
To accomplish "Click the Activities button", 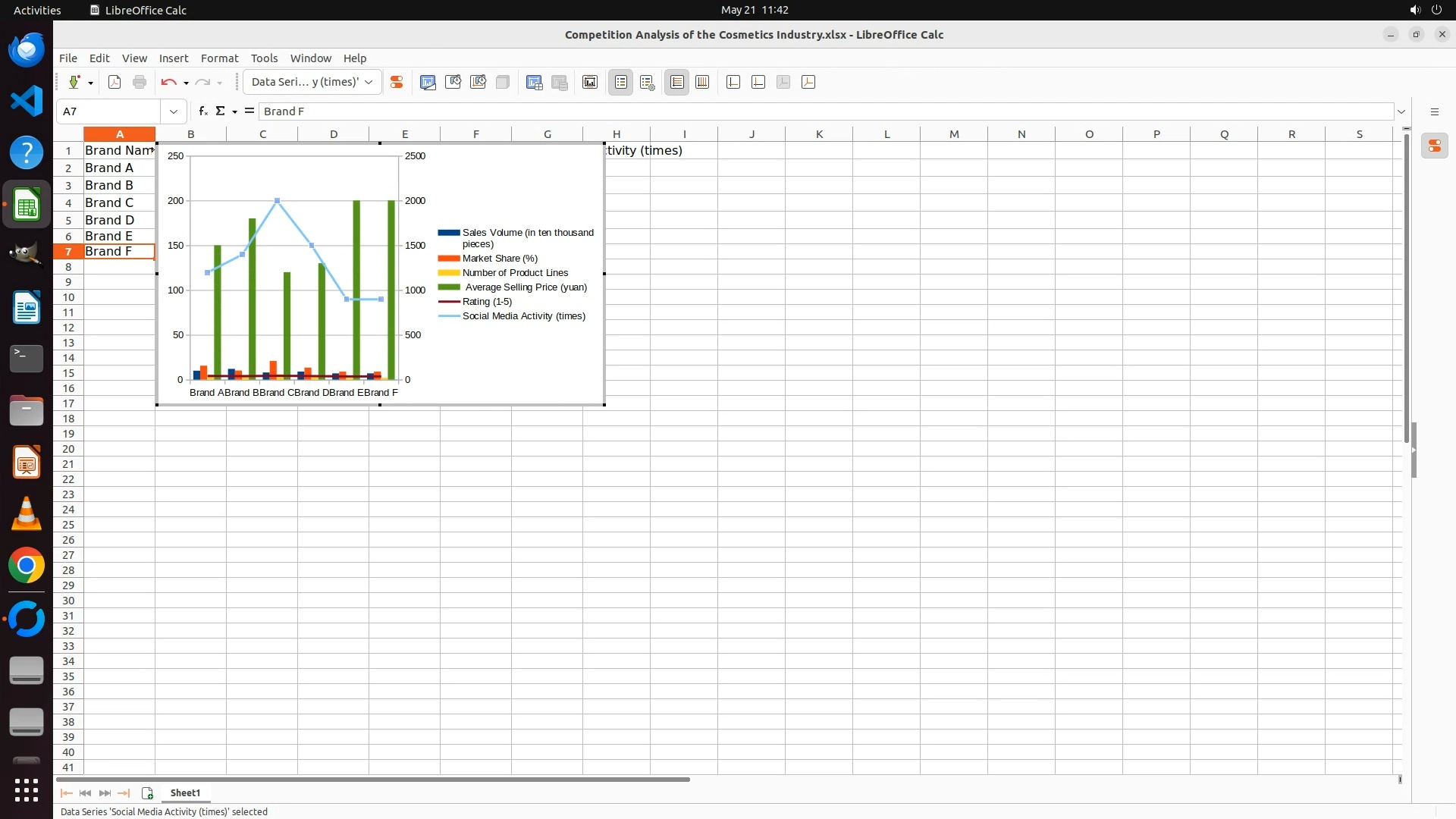I will (37, 10).
